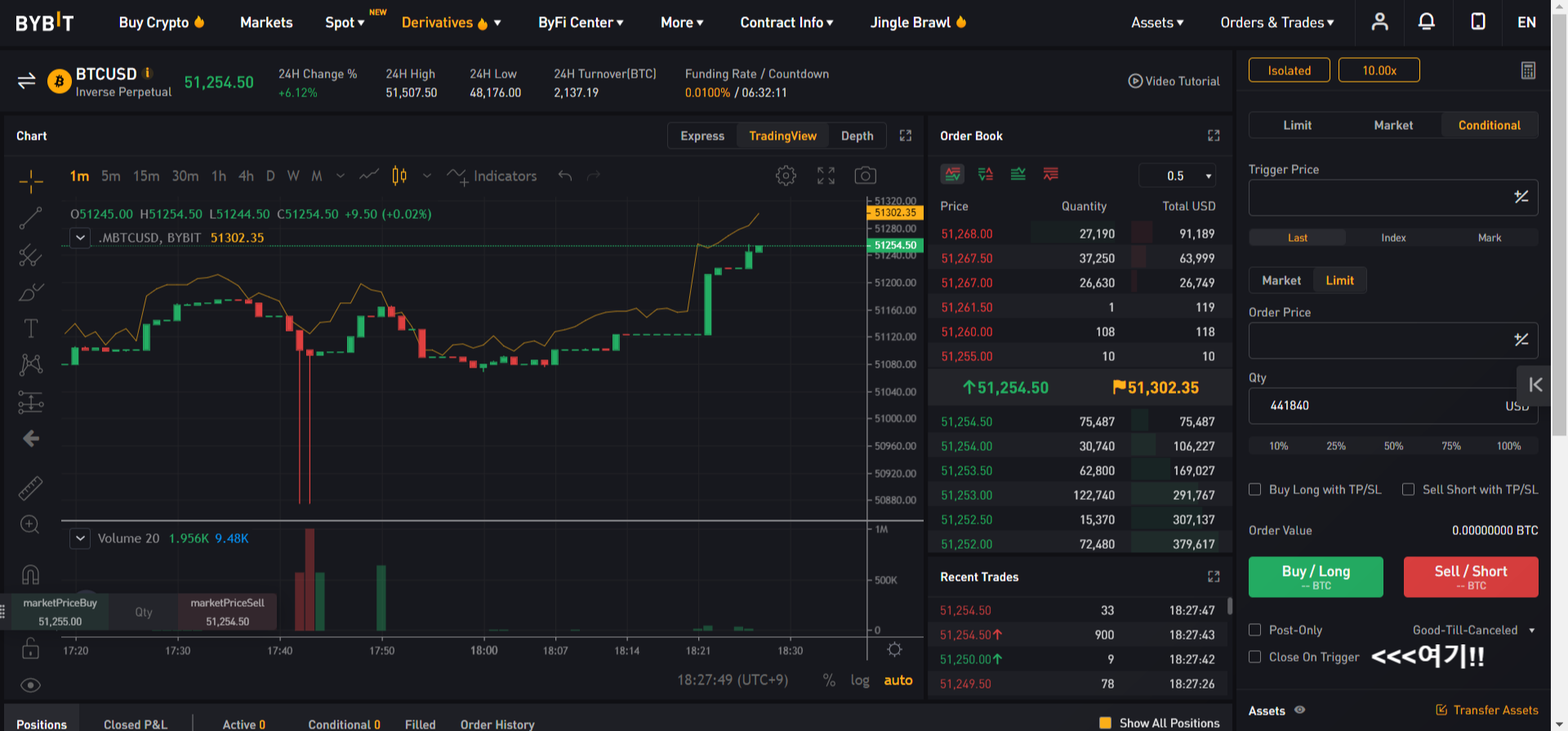The image size is (1568, 731).
Task: Enter fullscreen chart mode
Action: (826, 176)
